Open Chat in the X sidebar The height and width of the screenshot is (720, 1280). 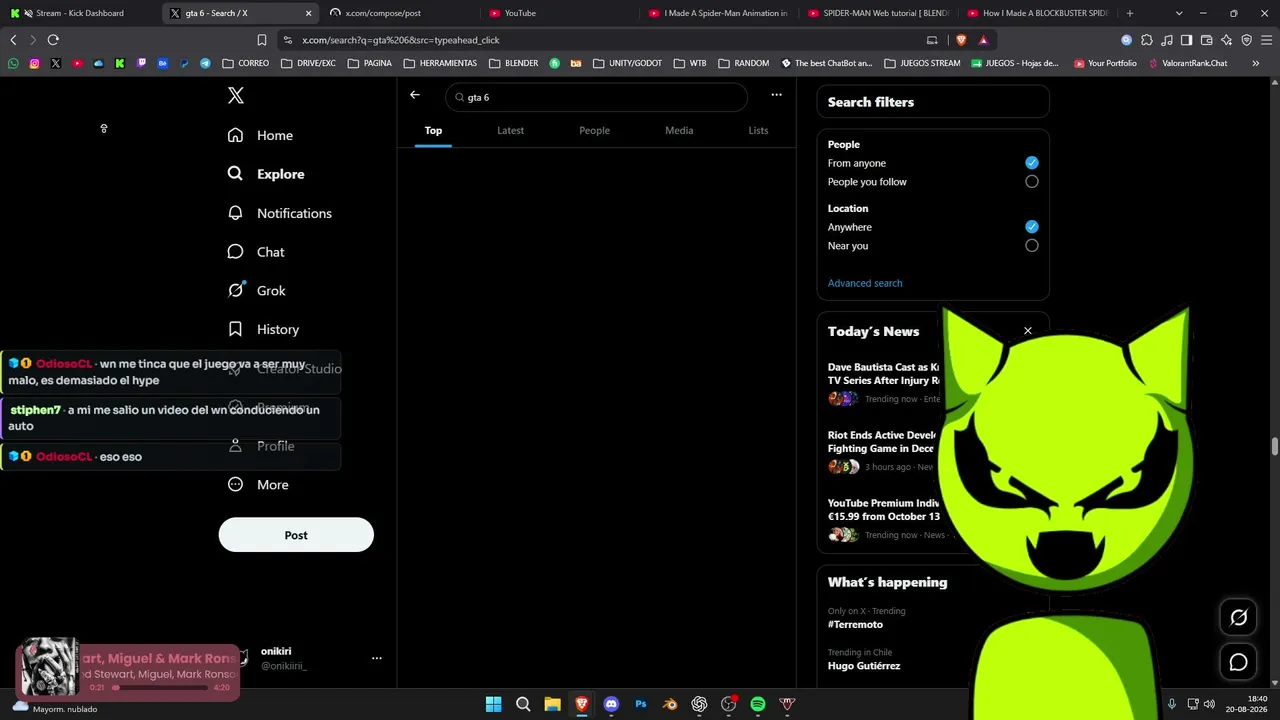(x=256, y=252)
